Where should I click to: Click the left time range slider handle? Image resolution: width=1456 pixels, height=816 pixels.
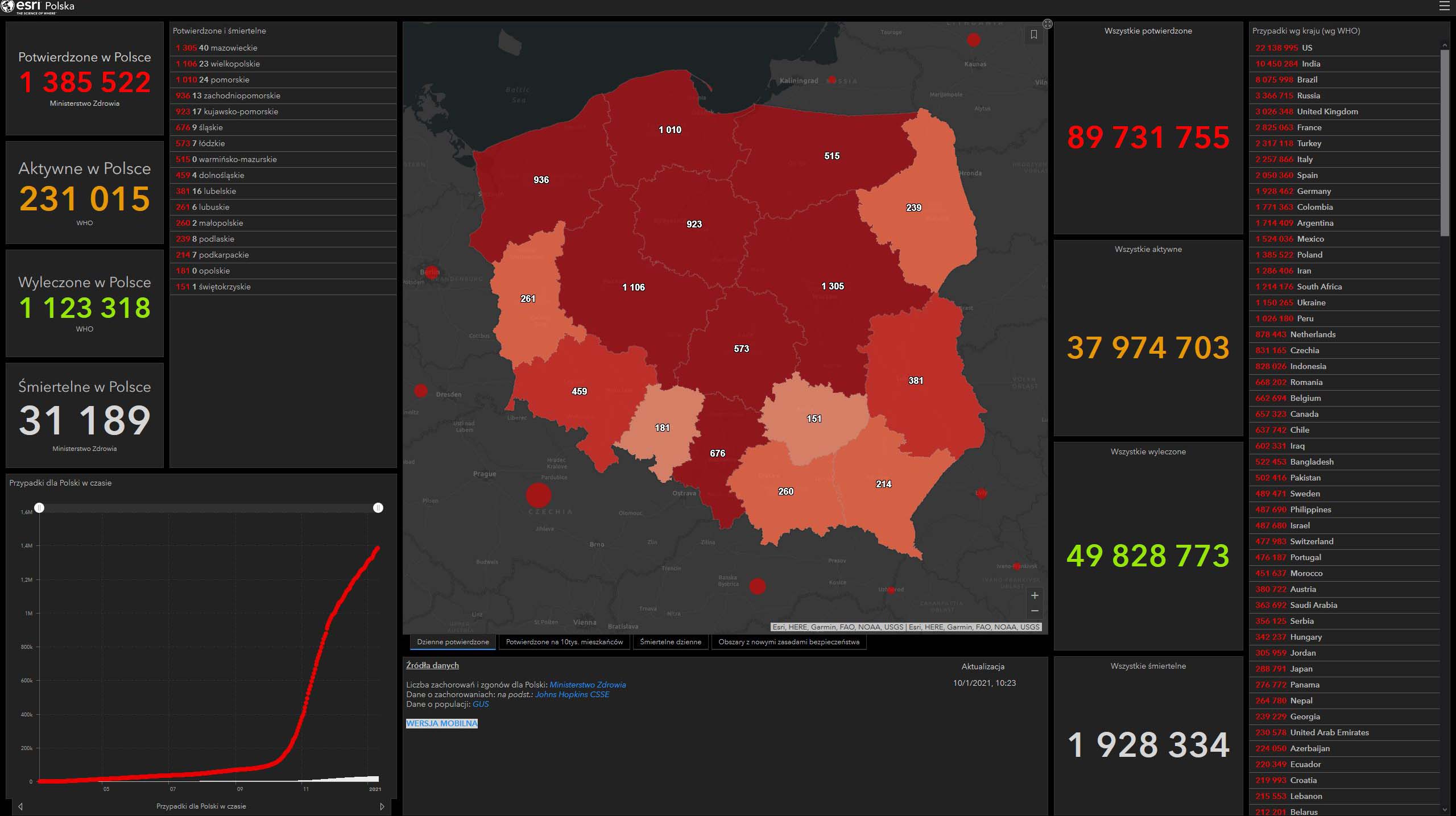pyautogui.click(x=39, y=507)
